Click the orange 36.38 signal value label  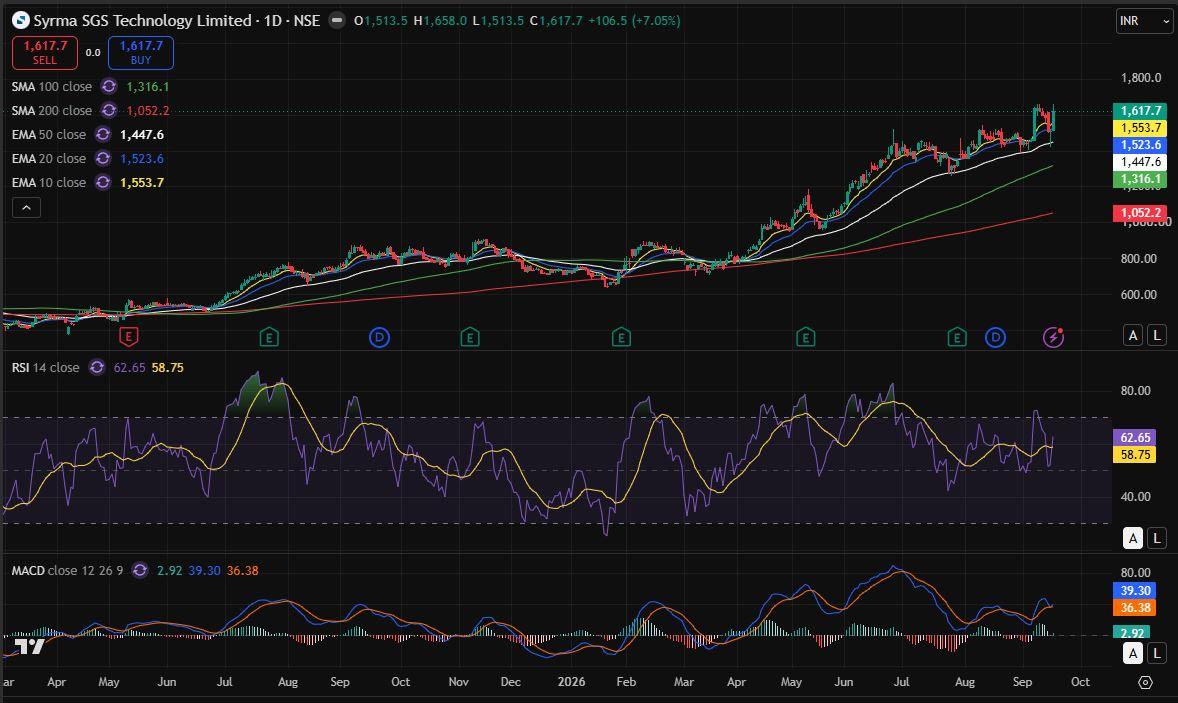(1134, 608)
